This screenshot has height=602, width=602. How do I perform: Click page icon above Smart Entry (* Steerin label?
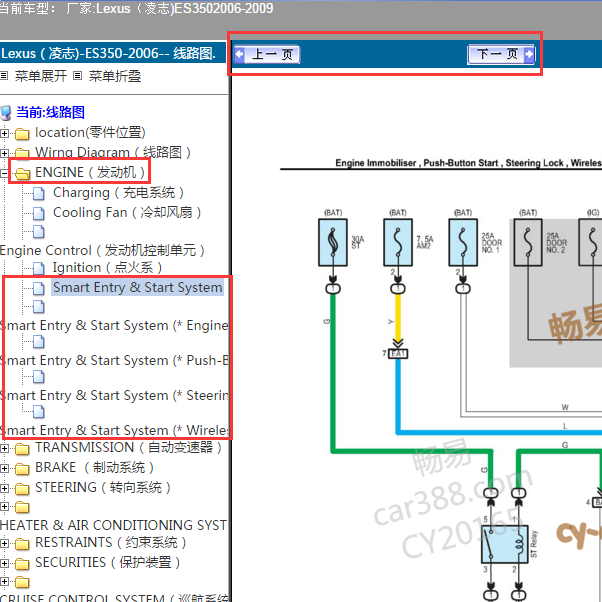point(38,377)
